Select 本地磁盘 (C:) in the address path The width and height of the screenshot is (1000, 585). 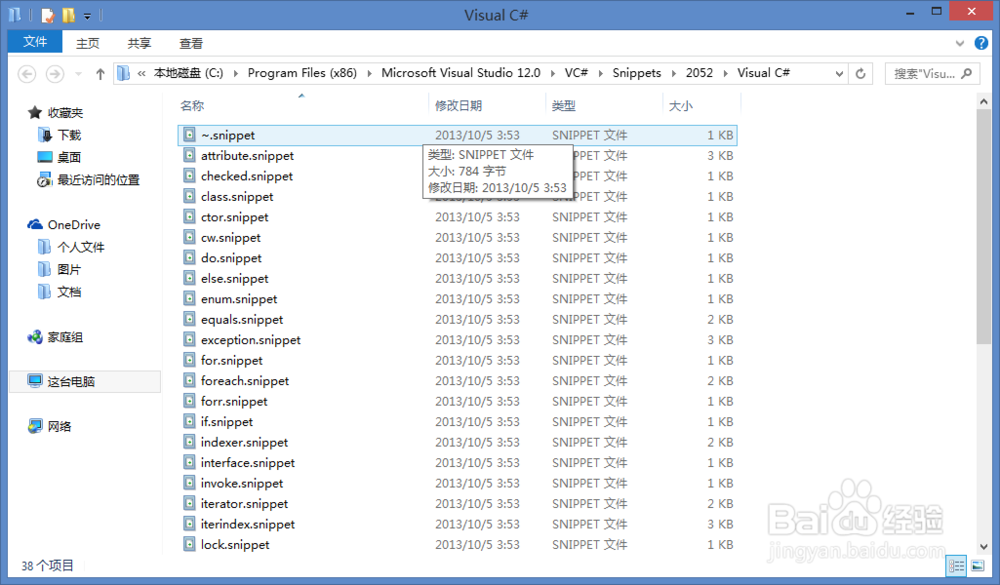(x=188, y=73)
